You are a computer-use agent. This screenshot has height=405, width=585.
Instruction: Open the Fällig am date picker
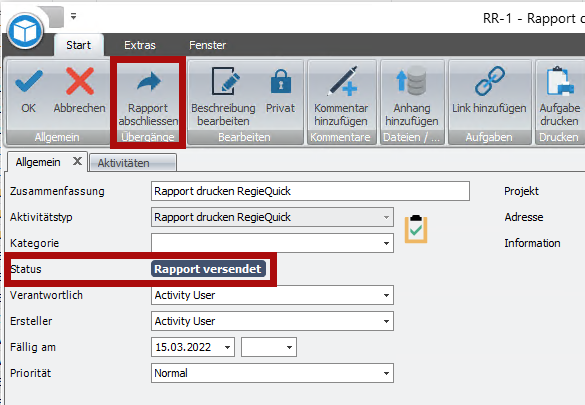227,347
